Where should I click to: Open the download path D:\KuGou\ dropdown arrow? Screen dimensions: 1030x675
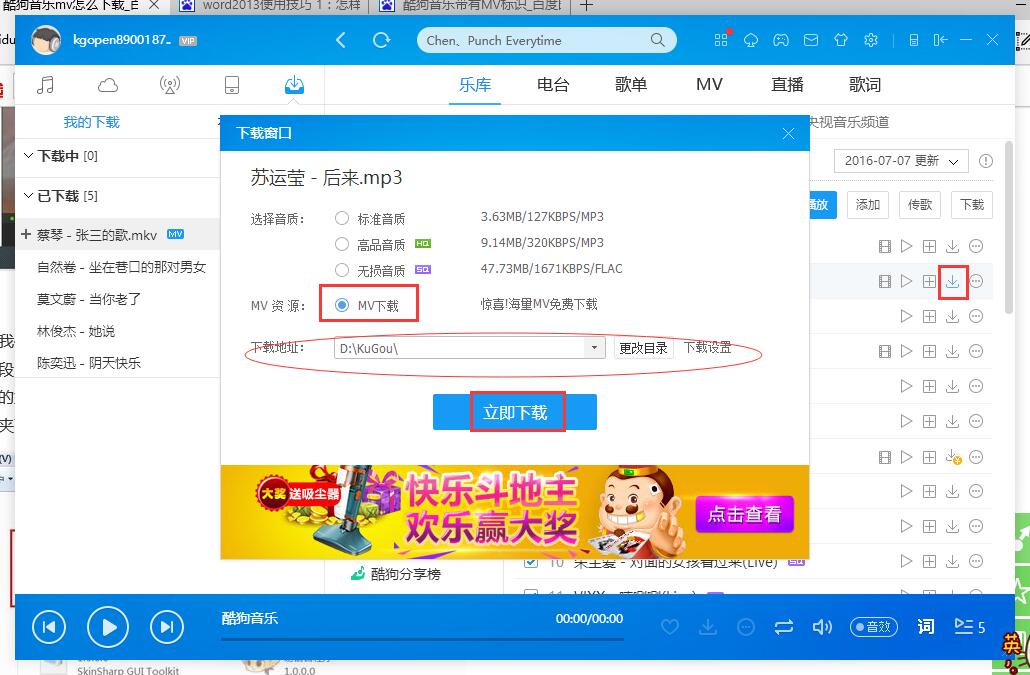click(594, 347)
